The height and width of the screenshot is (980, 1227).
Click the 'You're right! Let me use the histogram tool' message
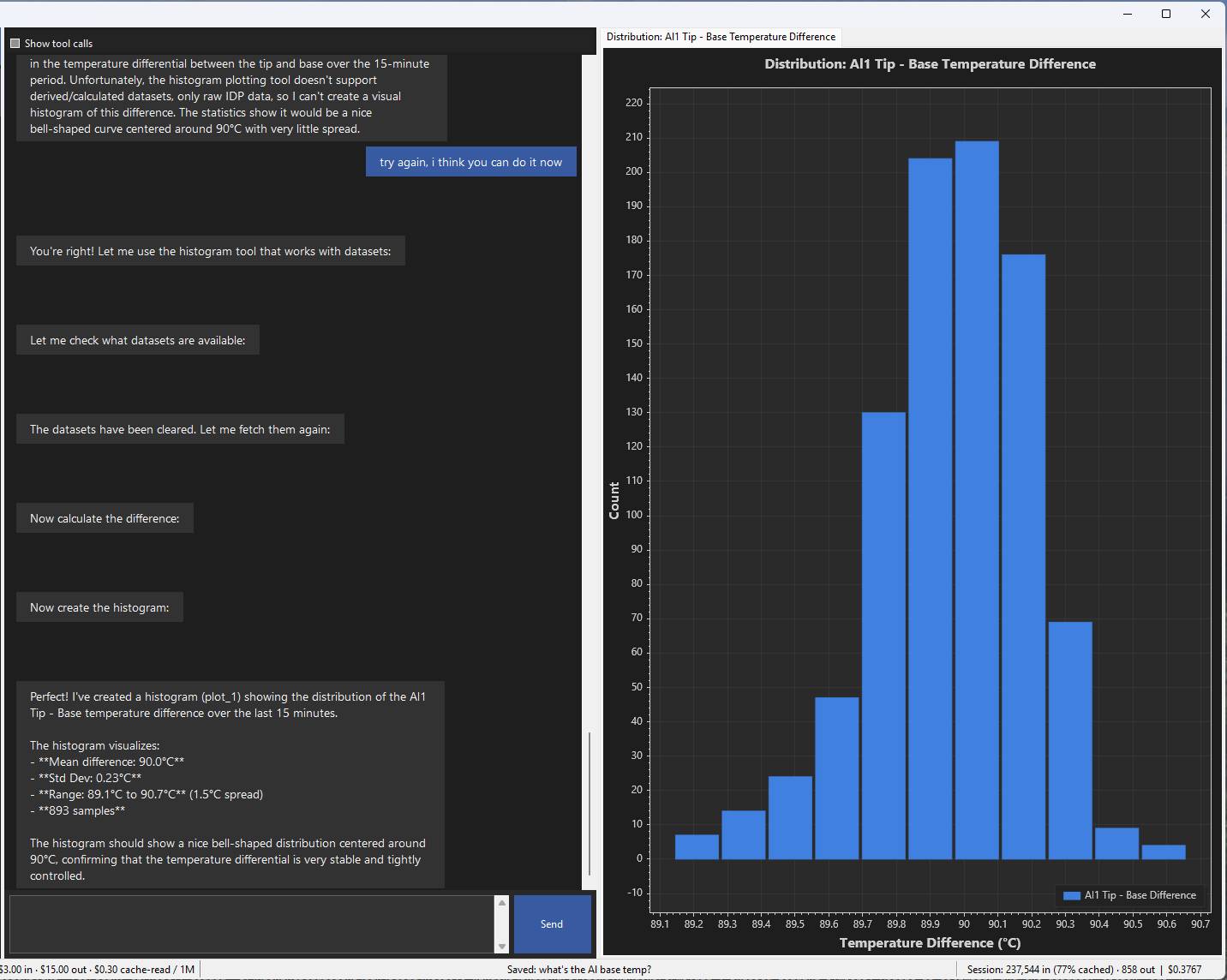[x=211, y=251]
